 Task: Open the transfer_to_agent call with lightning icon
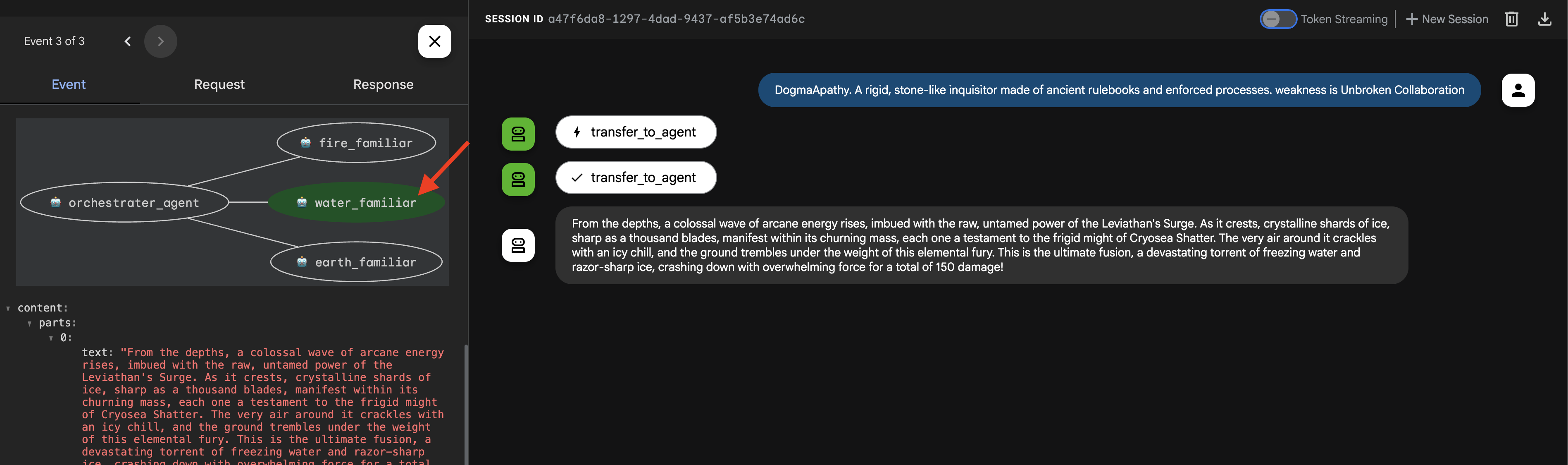636,132
